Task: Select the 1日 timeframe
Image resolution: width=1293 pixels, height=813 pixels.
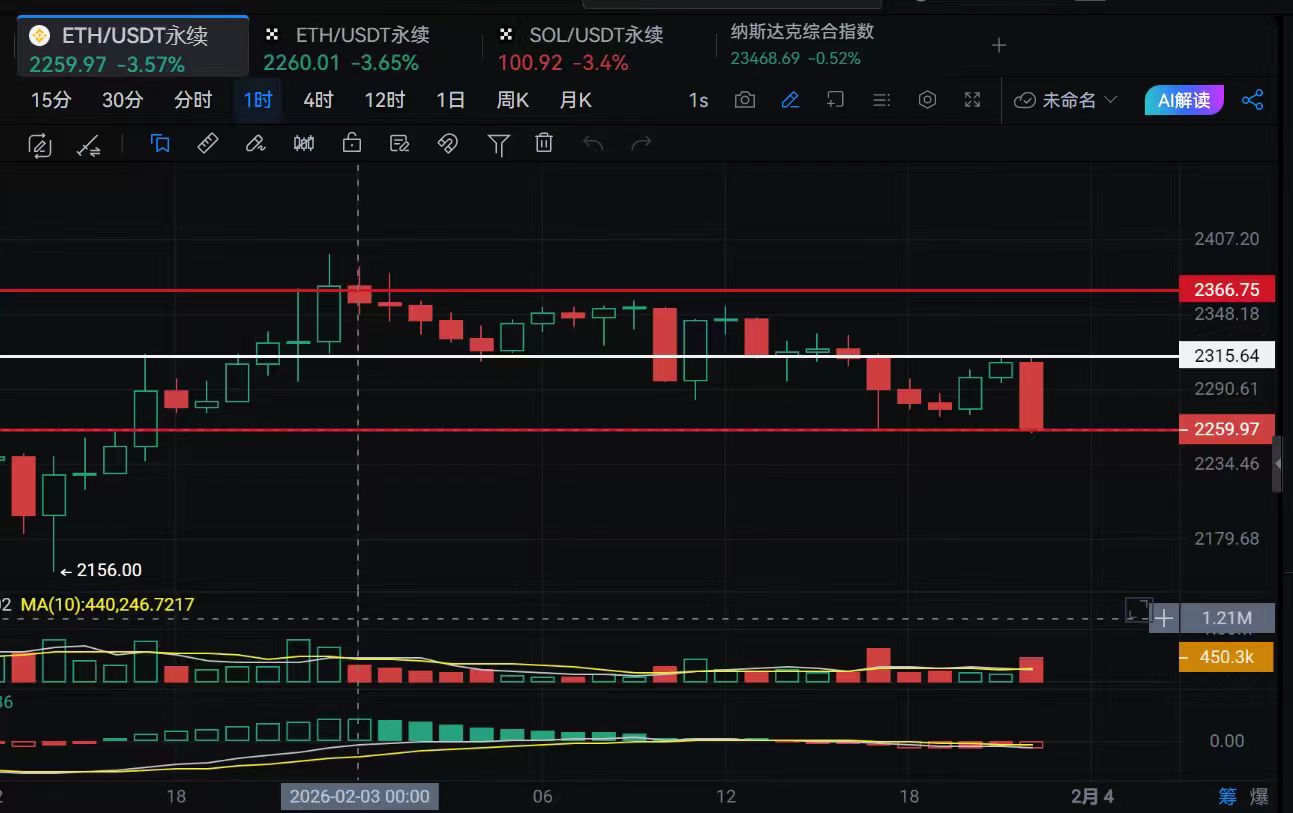Action: coord(451,100)
